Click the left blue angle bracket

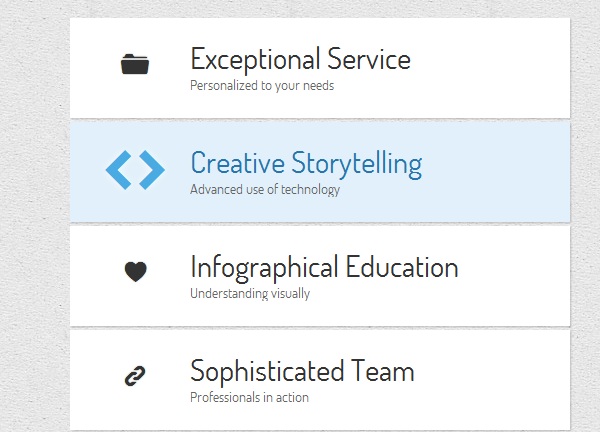pos(119,170)
